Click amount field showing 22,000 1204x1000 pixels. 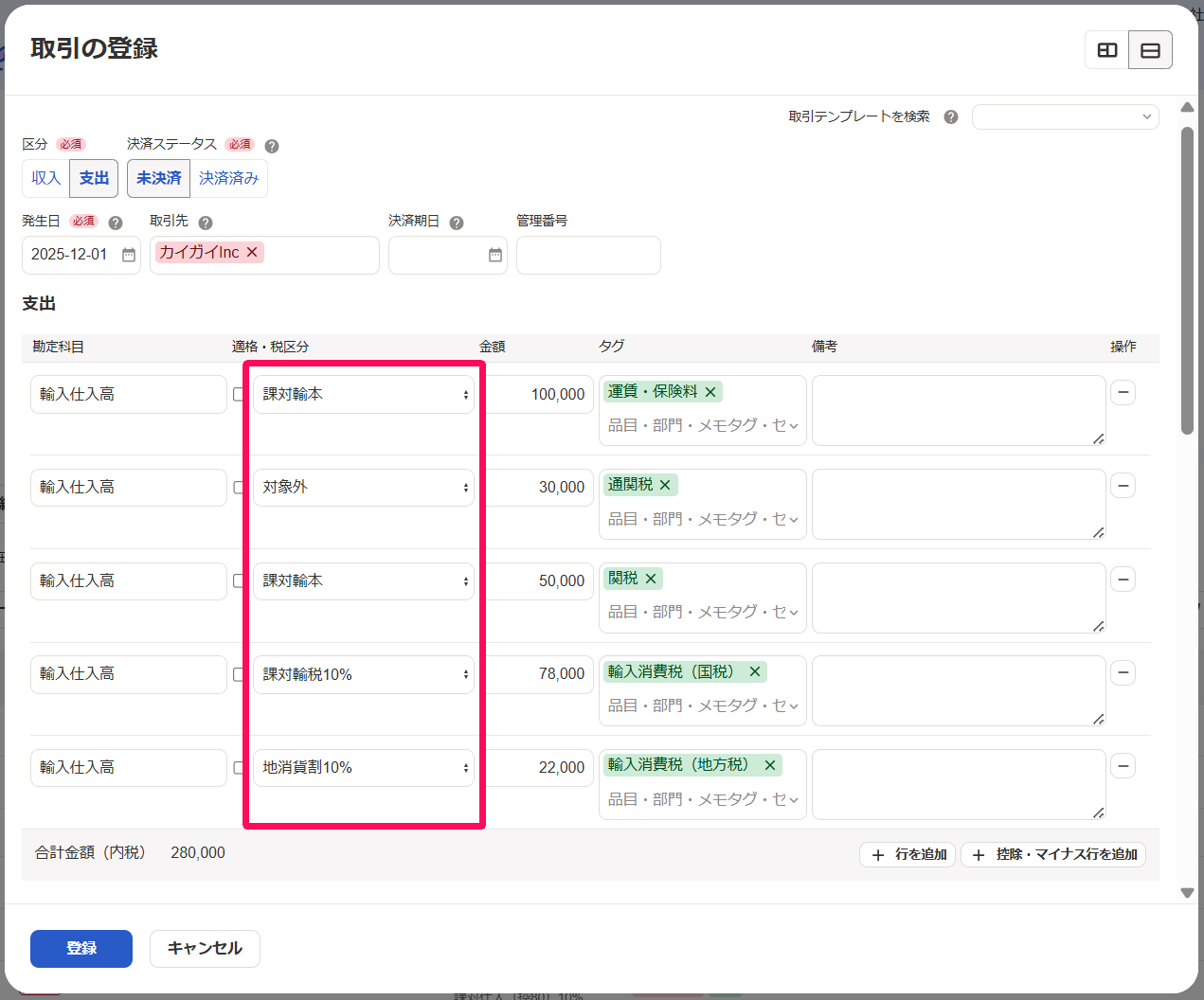tap(538, 767)
